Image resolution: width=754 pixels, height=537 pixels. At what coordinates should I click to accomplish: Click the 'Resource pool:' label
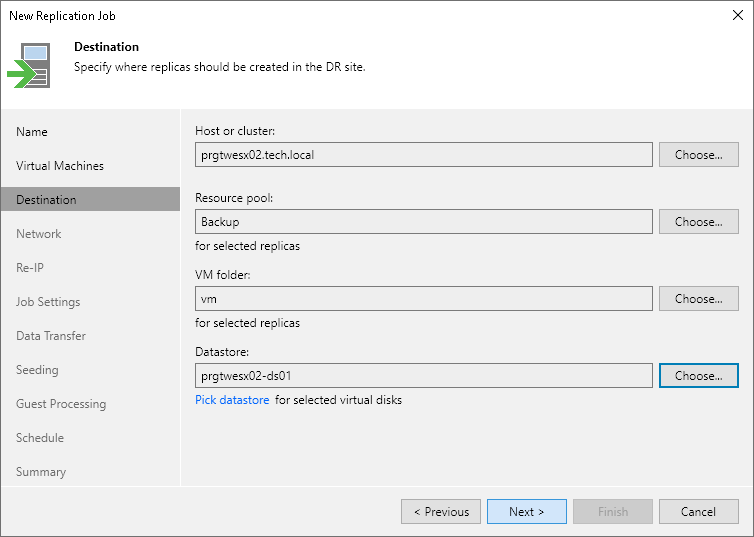coord(234,198)
